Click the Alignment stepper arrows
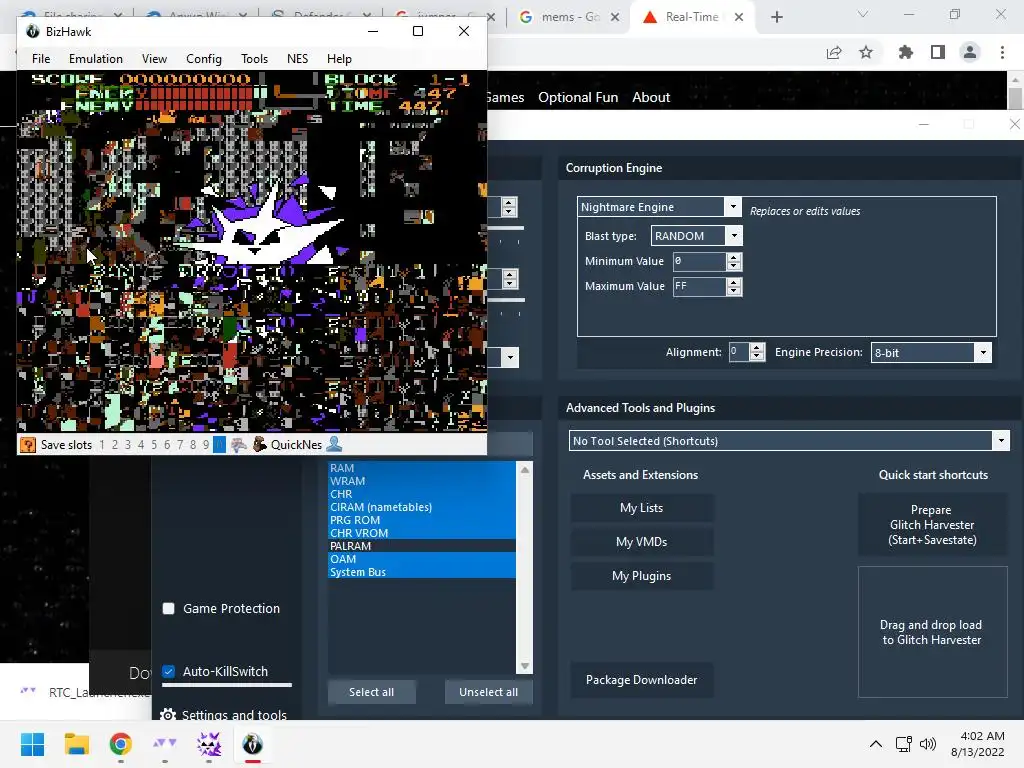Screen dimensions: 1024x768 click(x=757, y=352)
